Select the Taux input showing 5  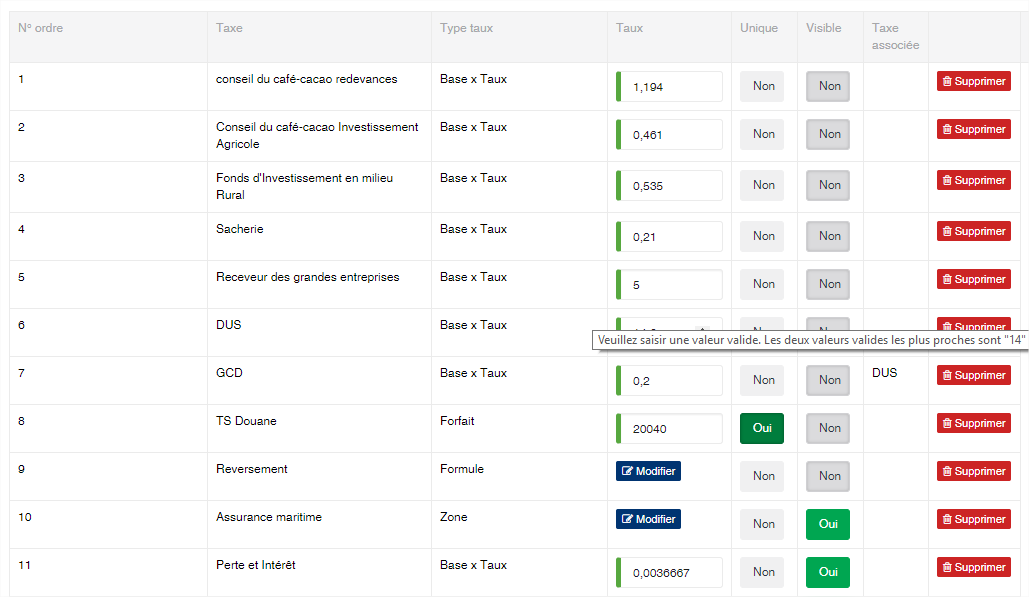(x=671, y=284)
